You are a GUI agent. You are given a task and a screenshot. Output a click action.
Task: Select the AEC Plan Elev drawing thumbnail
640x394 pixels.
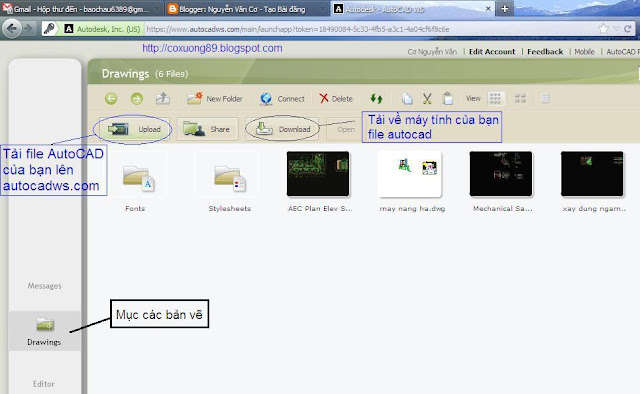coord(318,174)
